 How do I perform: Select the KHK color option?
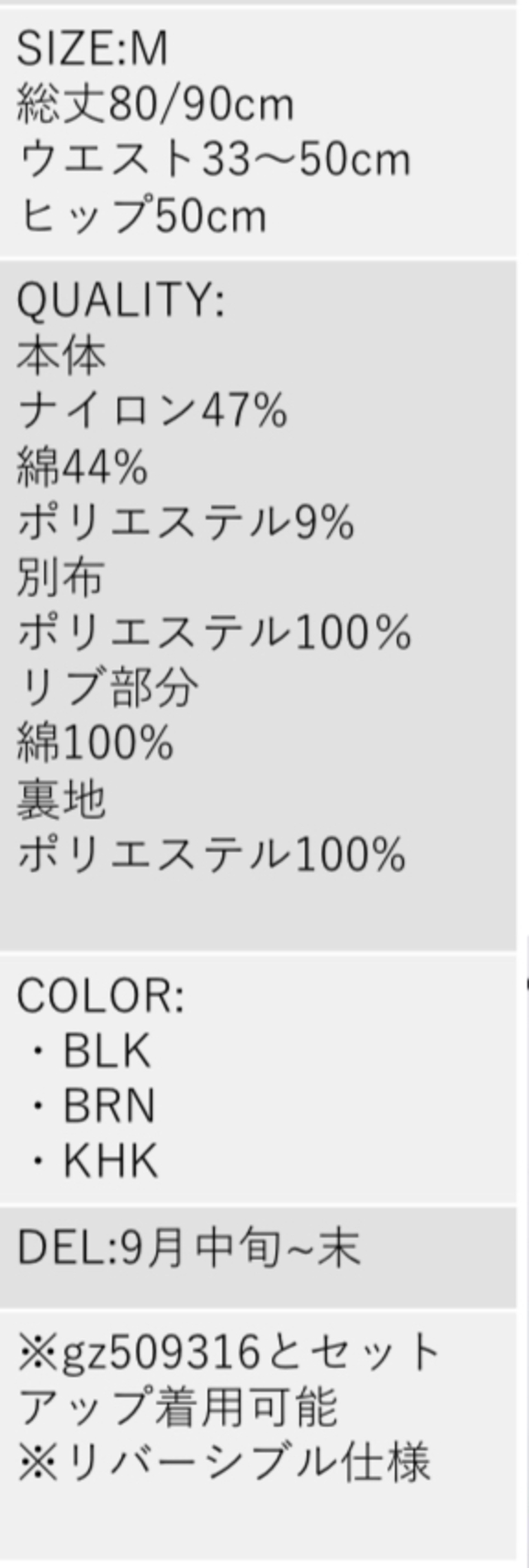click(x=110, y=1161)
